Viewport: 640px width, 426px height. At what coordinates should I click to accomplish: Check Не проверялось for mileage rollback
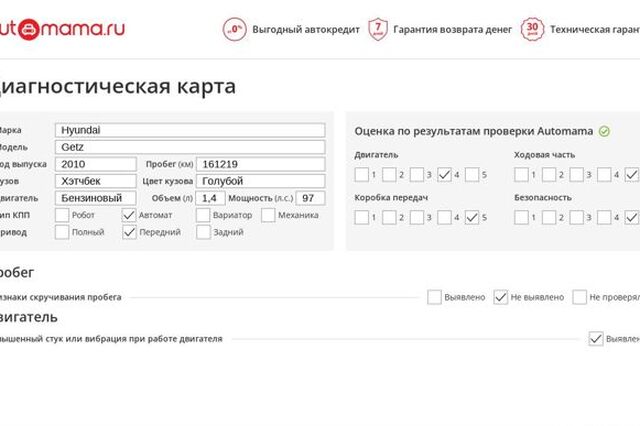(x=580, y=297)
